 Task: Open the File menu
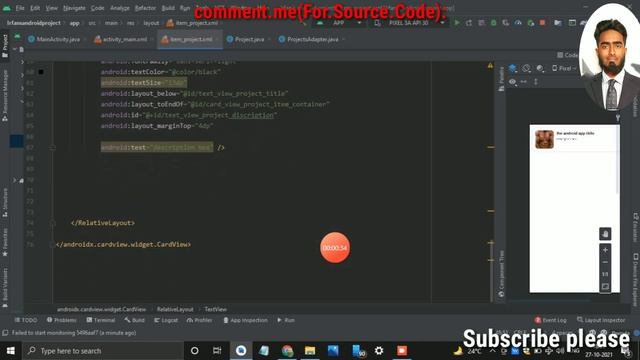[20, 8]
